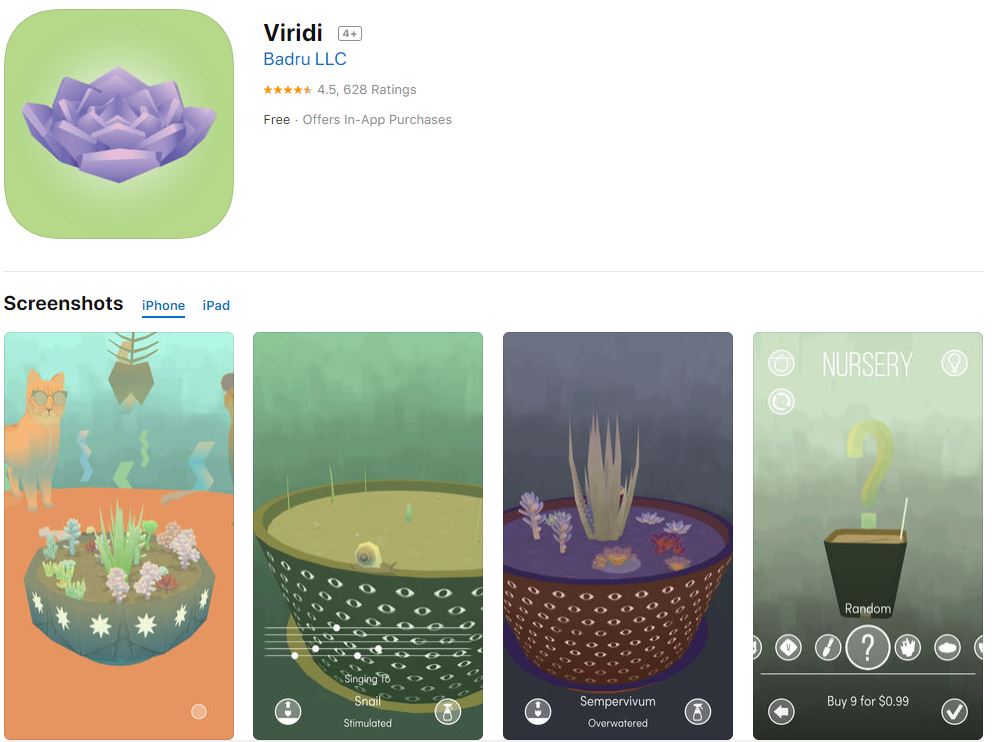Open the cat and succulents screenshot
The height and width of the screenshot is (742, 992).
tap(119, 535)
